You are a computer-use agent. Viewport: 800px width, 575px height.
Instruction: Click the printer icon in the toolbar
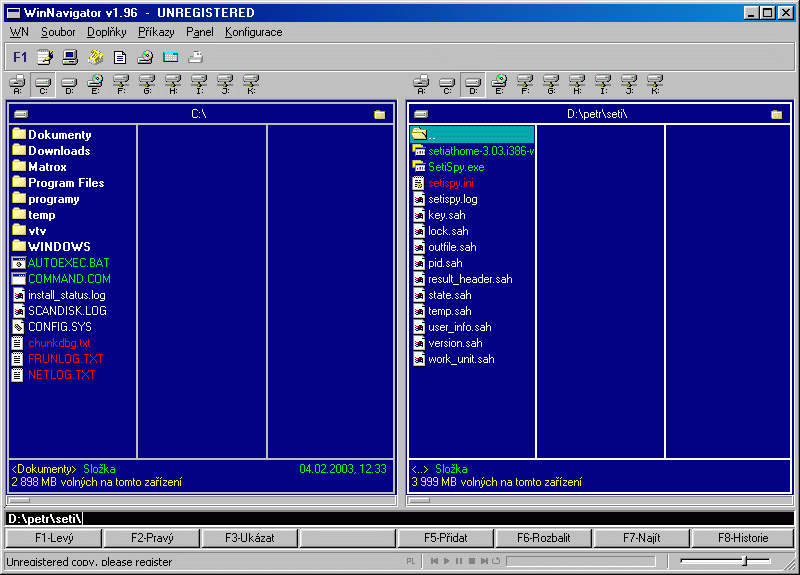coord(196,57)
